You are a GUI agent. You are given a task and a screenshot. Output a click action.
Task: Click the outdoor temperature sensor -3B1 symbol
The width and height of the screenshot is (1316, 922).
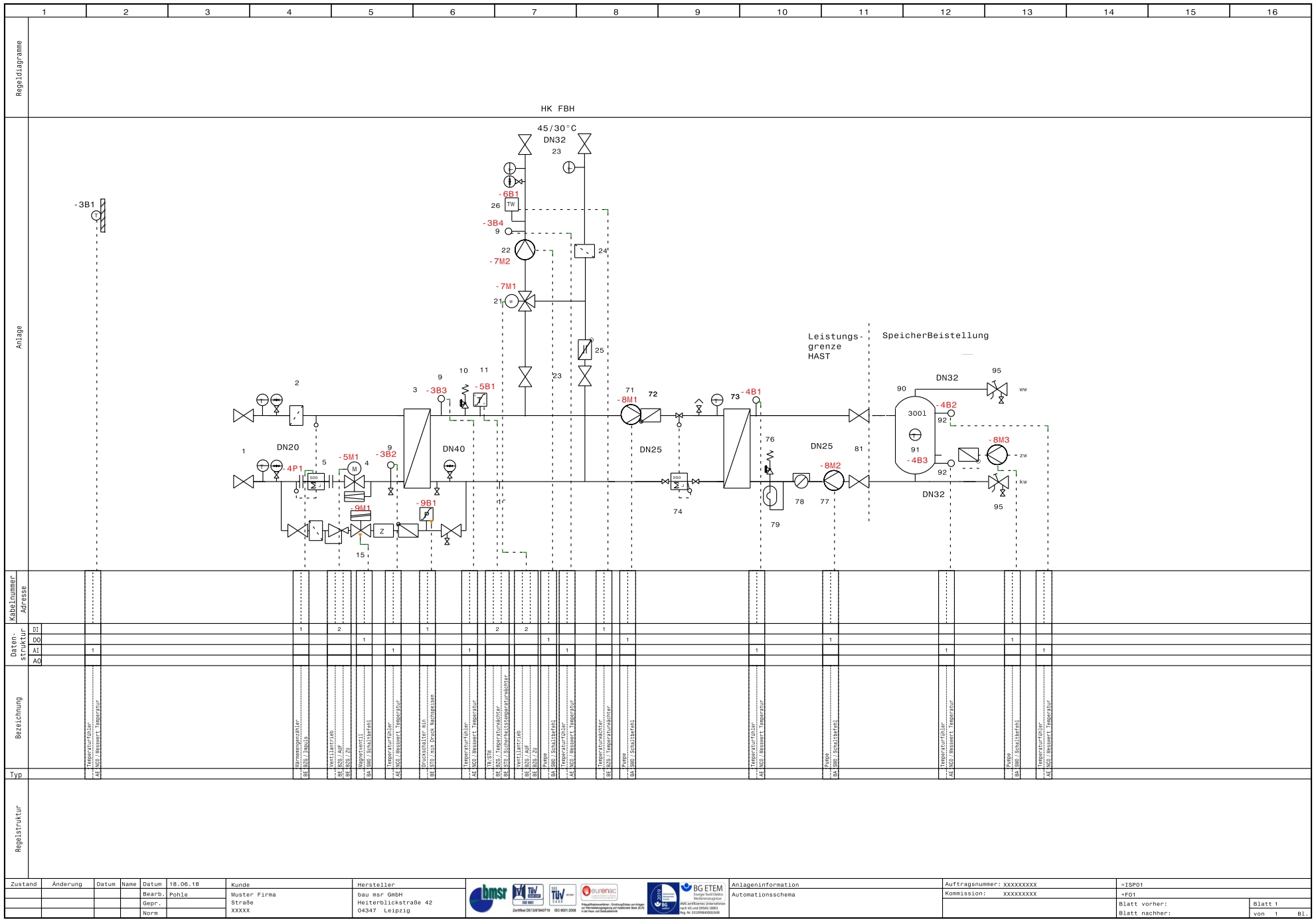(96, 215)
